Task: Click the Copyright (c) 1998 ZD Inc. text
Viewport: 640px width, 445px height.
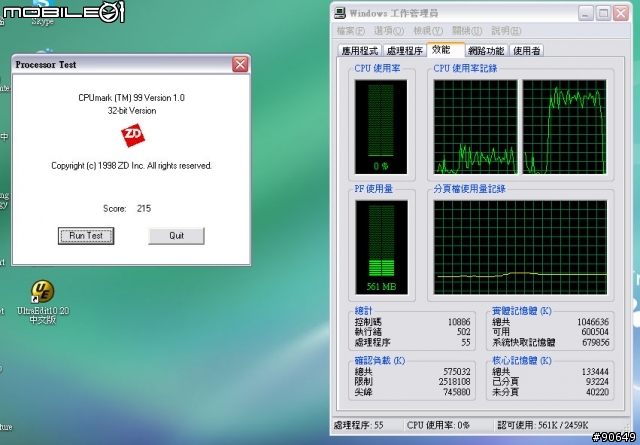Action: point(131,166)
